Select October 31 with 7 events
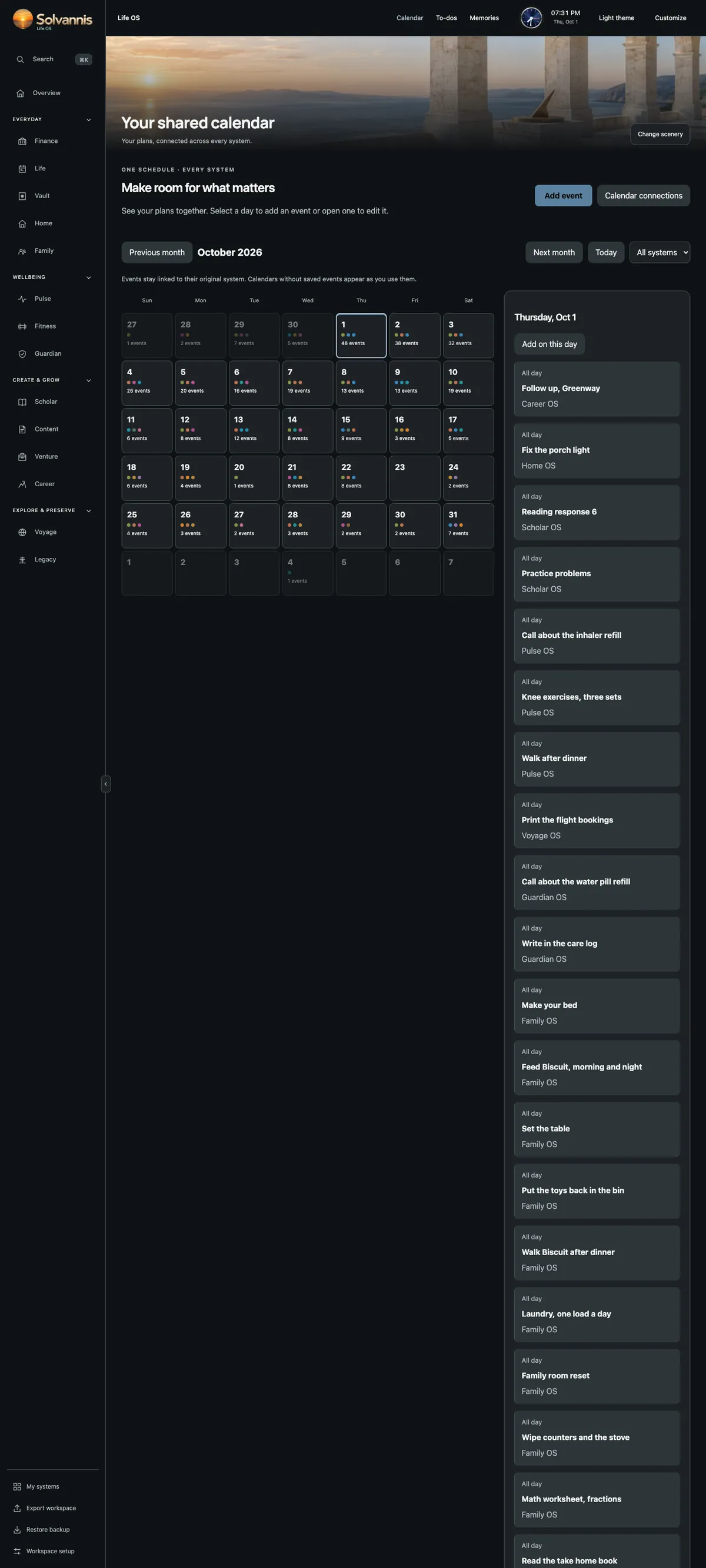706x1568 pixels. pyautogui.click(x=468, y=525)
